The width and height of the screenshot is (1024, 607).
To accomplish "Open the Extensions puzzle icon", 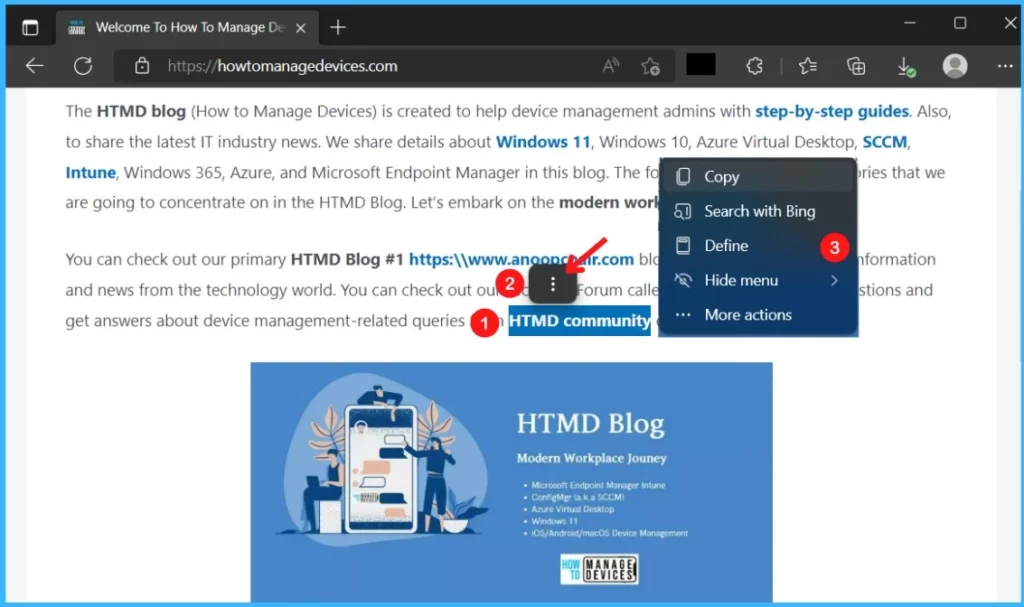I will coord(754,66).
